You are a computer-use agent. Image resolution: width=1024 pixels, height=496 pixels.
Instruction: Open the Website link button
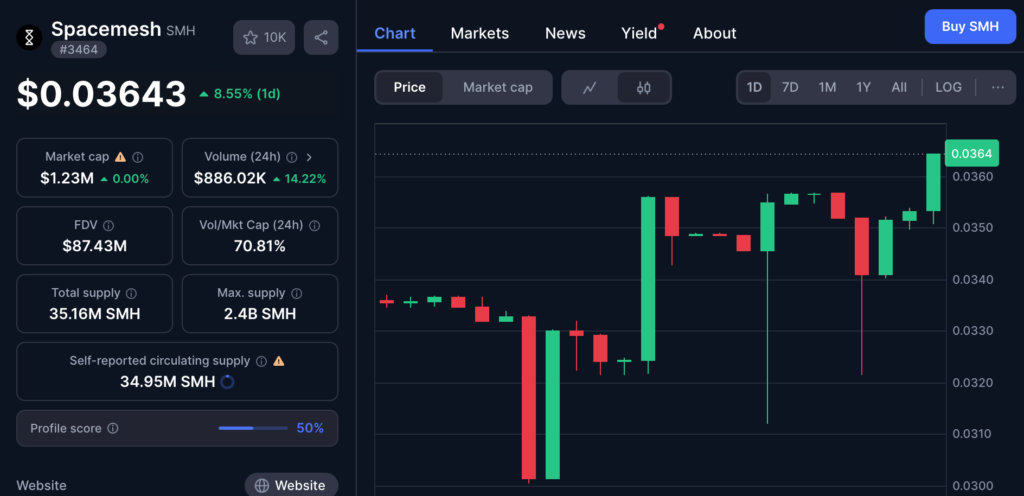pyautogui.click(x=290, y=485)
